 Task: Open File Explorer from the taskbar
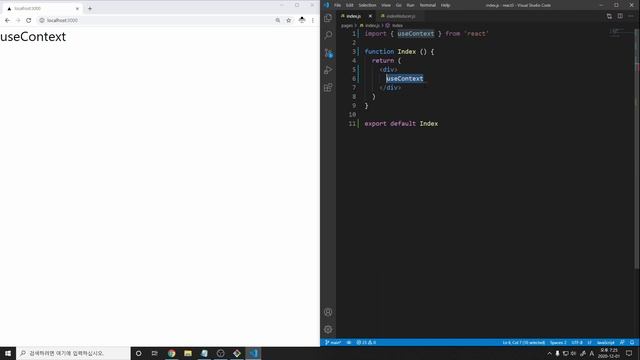coord(188,353)
